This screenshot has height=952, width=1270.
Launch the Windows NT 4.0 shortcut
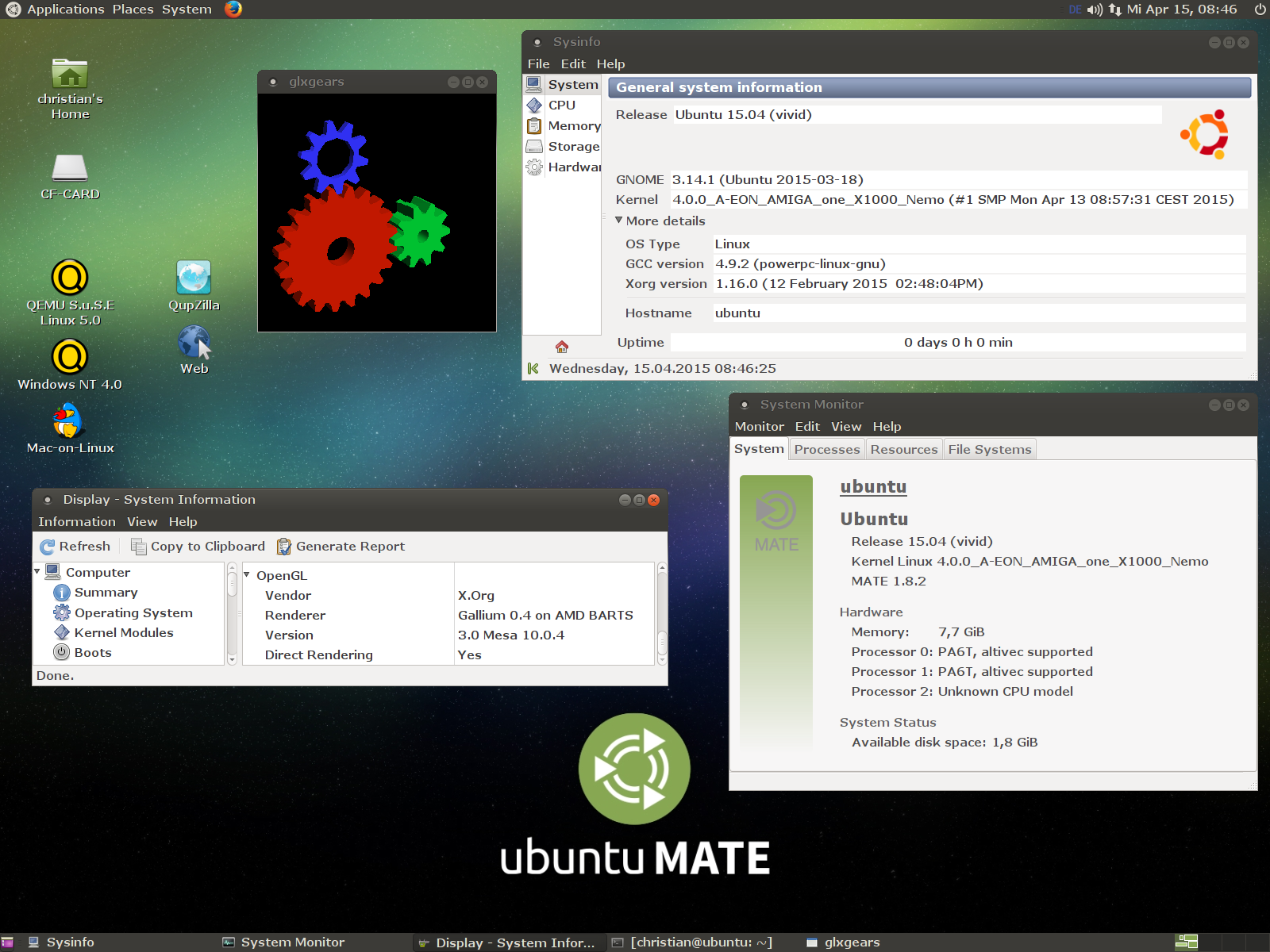click(x=70, y=357)
